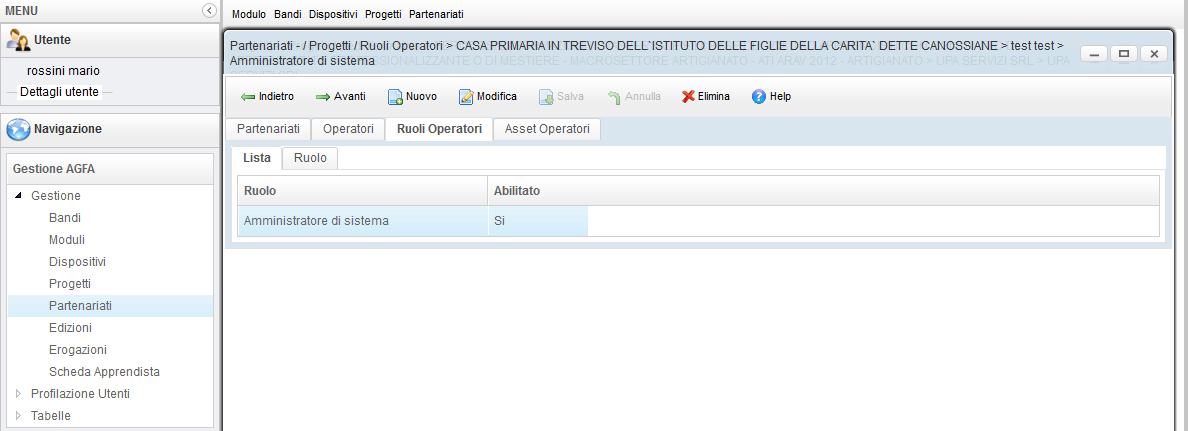This screenshot has height=431, width=1188.
Task: Collapse the MENU side panel arrow
Action: pyautogui.click(x=208, y=10)
